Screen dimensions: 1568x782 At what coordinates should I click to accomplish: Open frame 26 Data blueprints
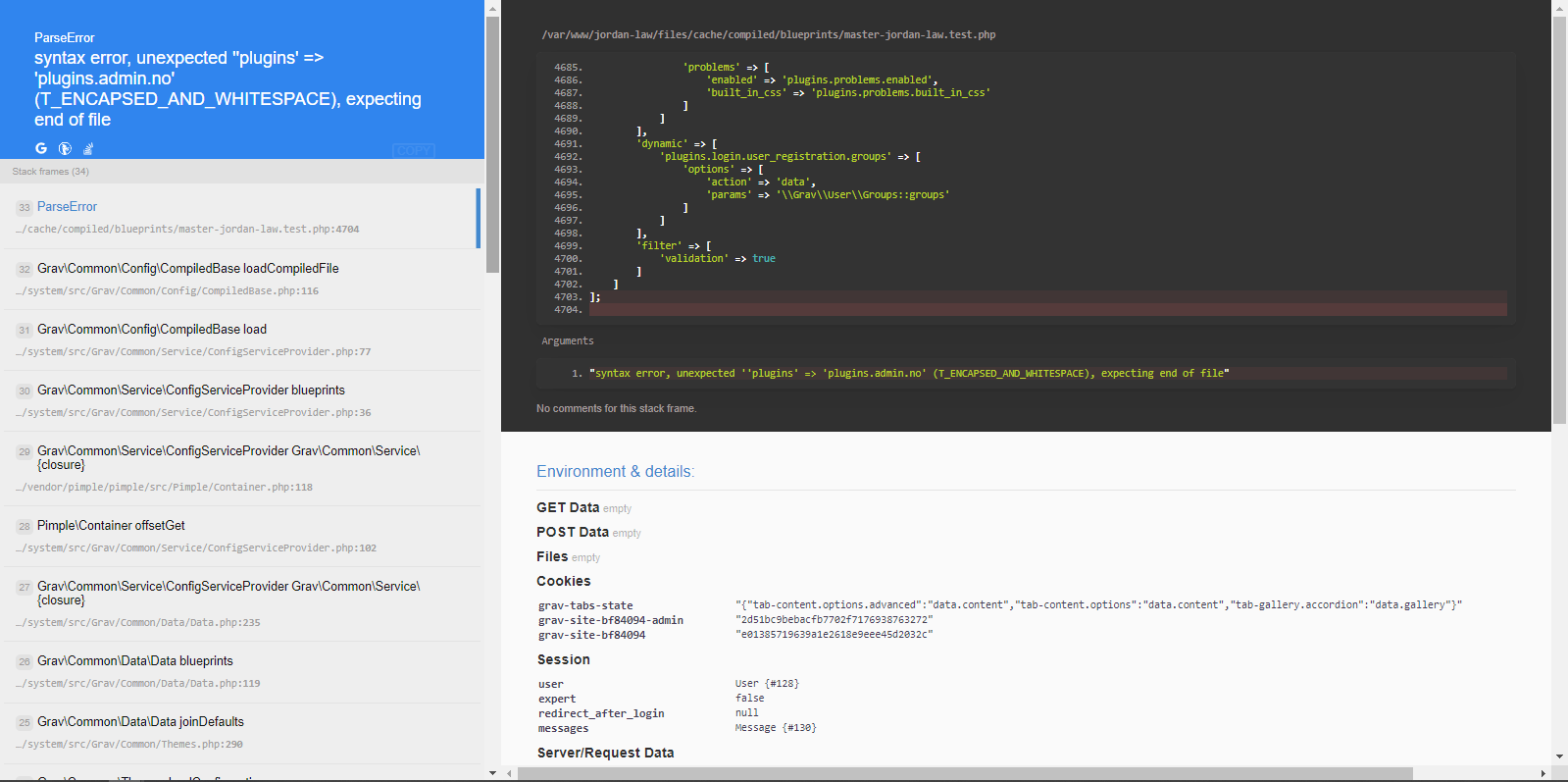point(241,671)
